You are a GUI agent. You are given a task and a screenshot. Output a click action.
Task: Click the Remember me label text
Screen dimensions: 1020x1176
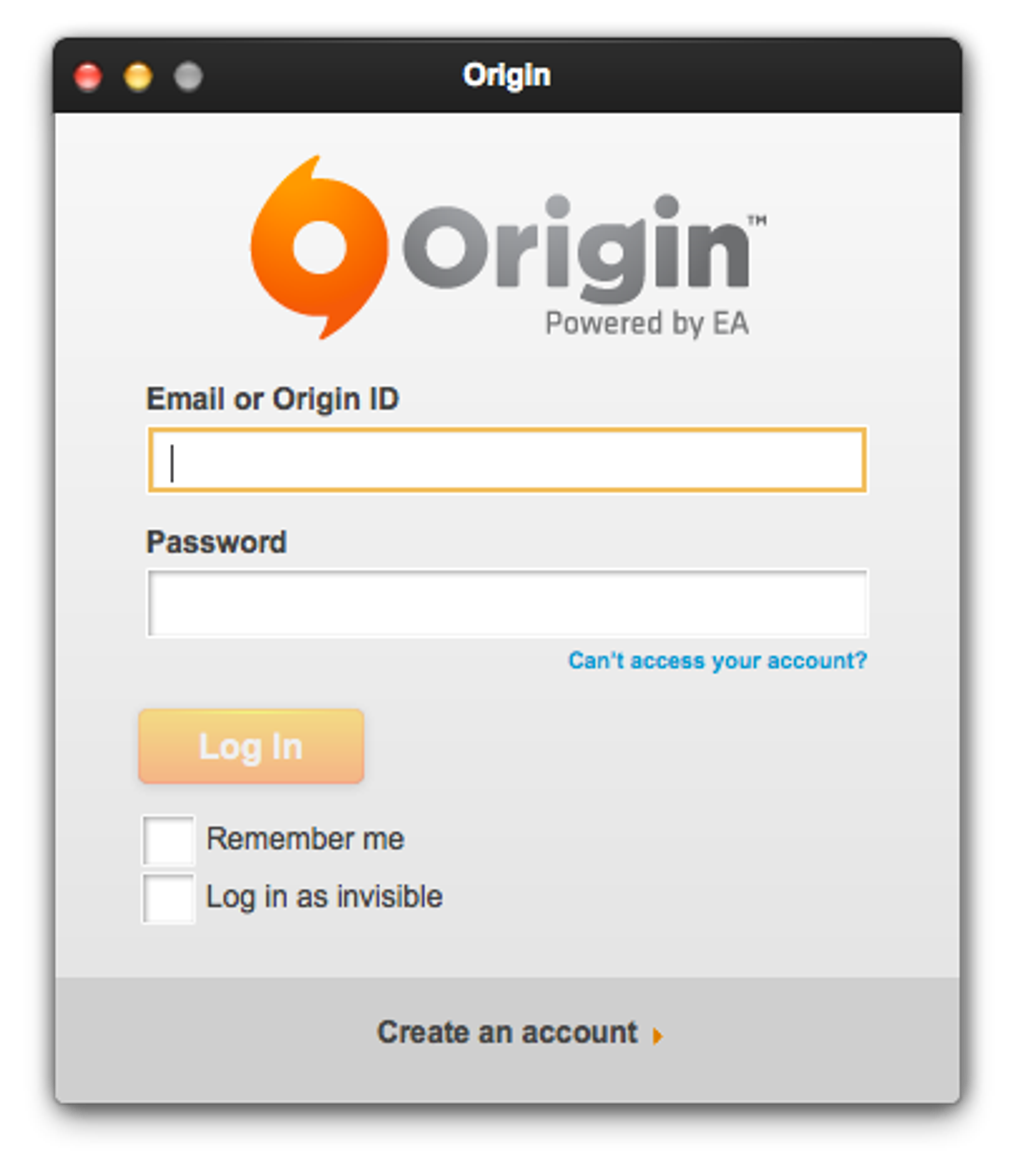(305, 838)
